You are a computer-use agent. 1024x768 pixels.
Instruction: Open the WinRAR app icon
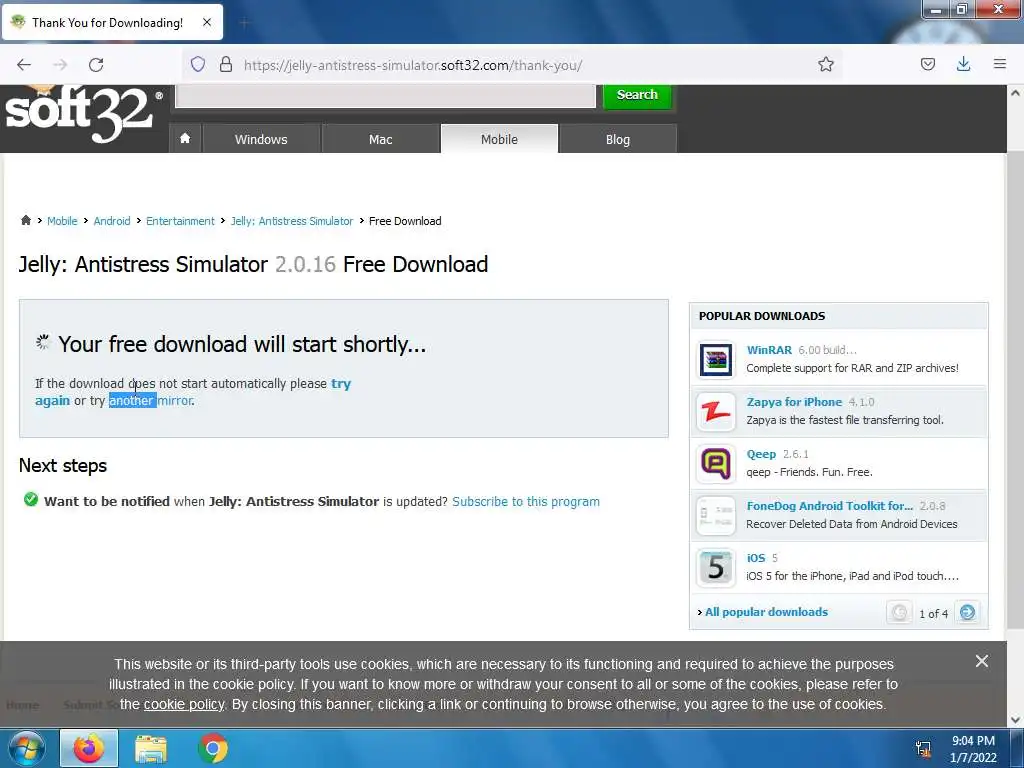(716, 359)
